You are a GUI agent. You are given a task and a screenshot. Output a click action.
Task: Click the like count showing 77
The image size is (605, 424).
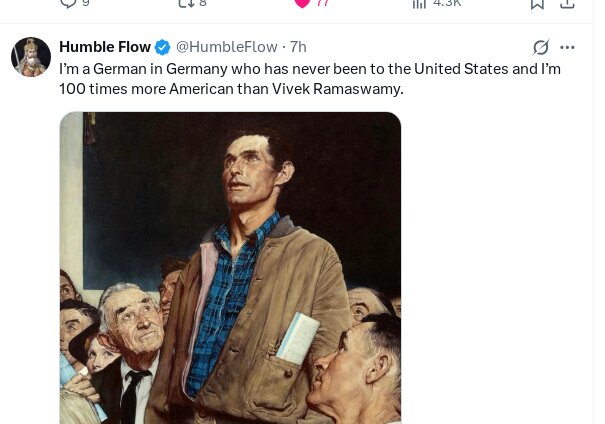(322, 4)
